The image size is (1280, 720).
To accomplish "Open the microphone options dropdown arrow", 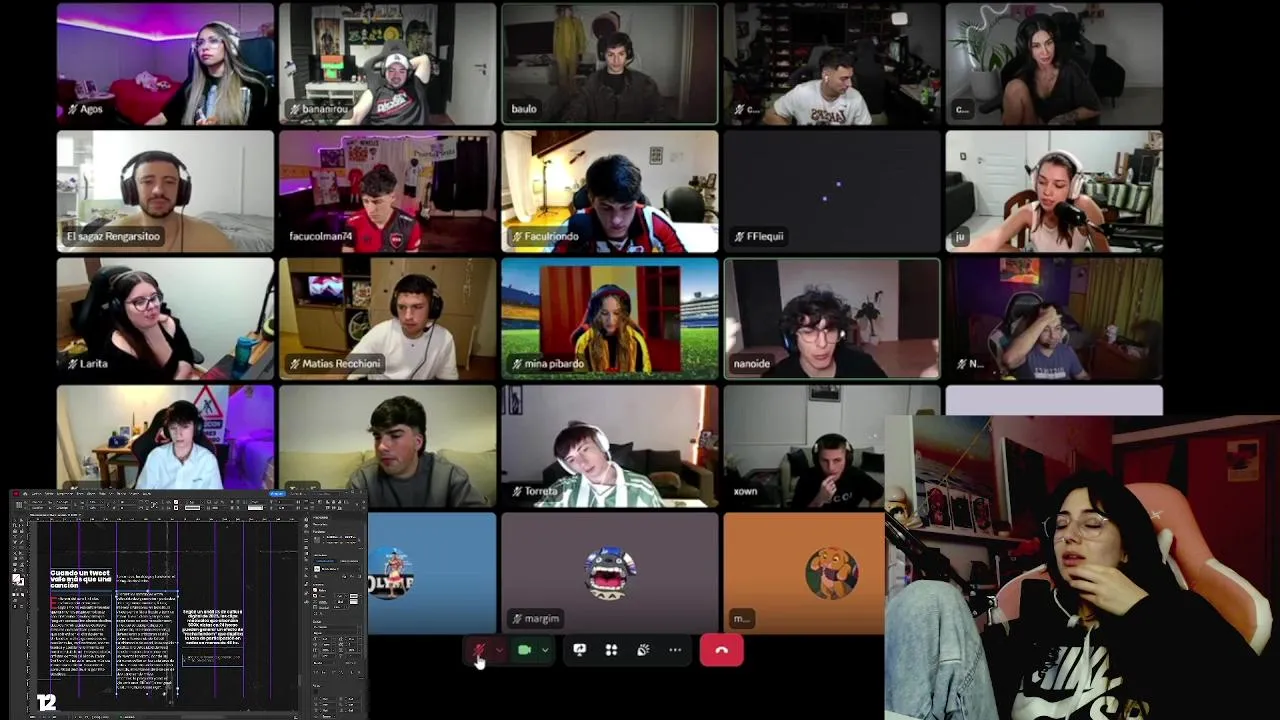I will point(499,650).
